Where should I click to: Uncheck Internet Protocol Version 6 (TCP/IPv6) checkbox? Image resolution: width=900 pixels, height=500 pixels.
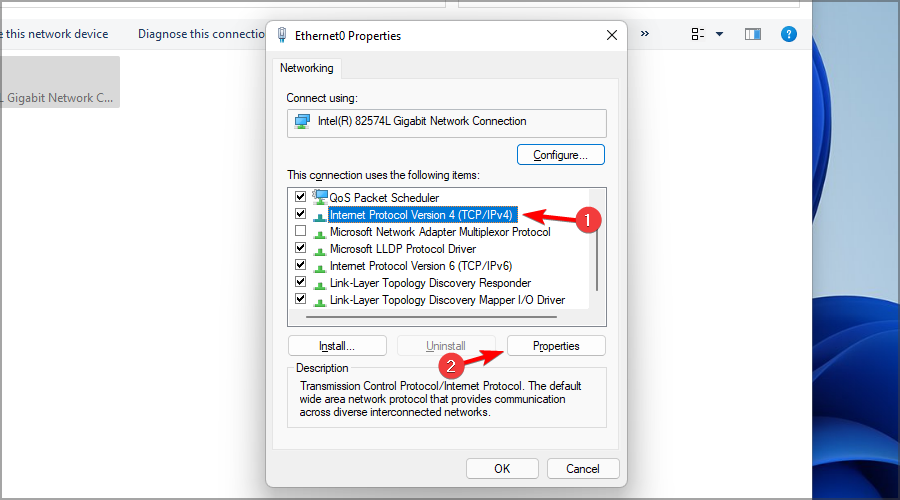pos(300,265)
